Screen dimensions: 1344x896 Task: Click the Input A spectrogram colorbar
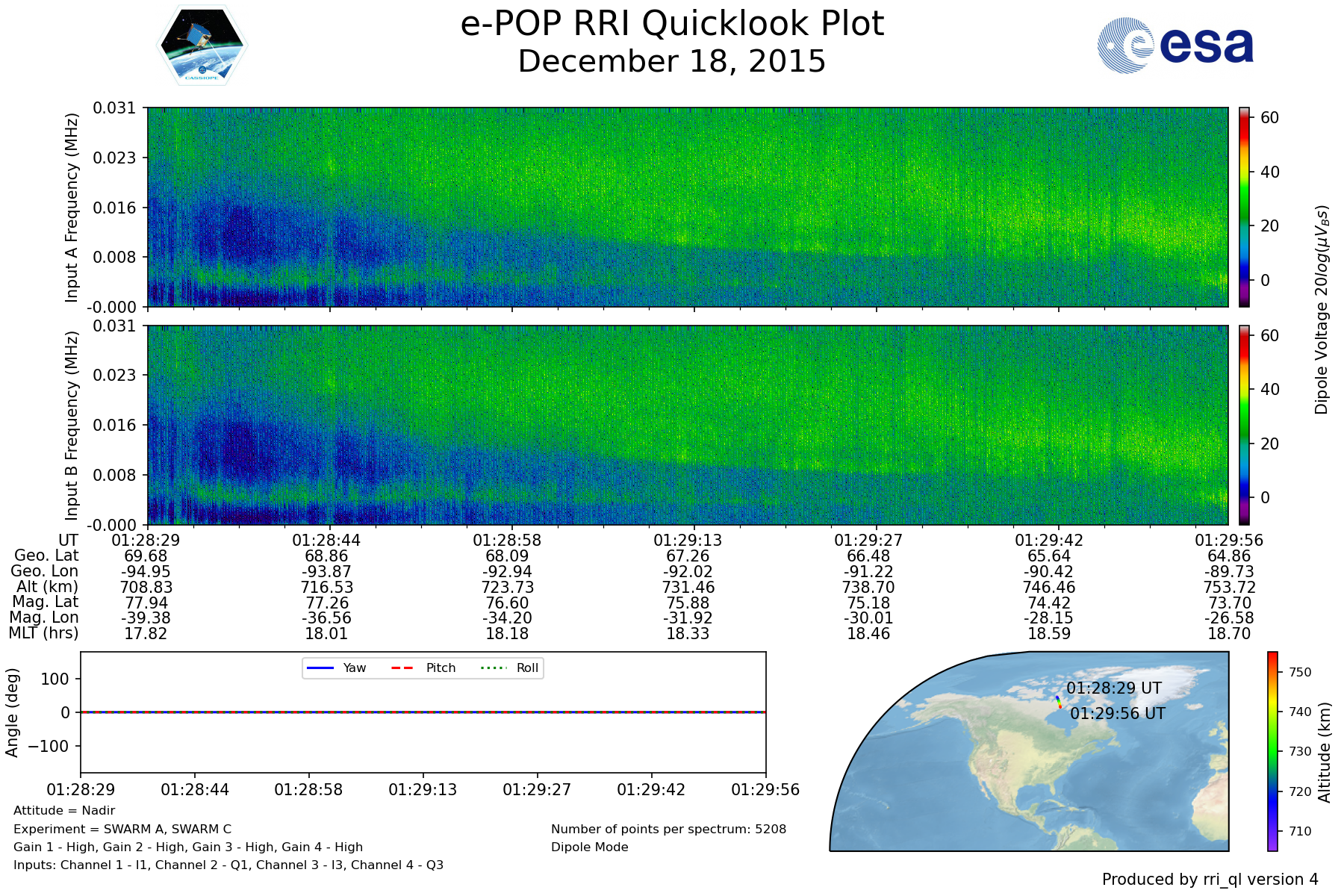1244,207
